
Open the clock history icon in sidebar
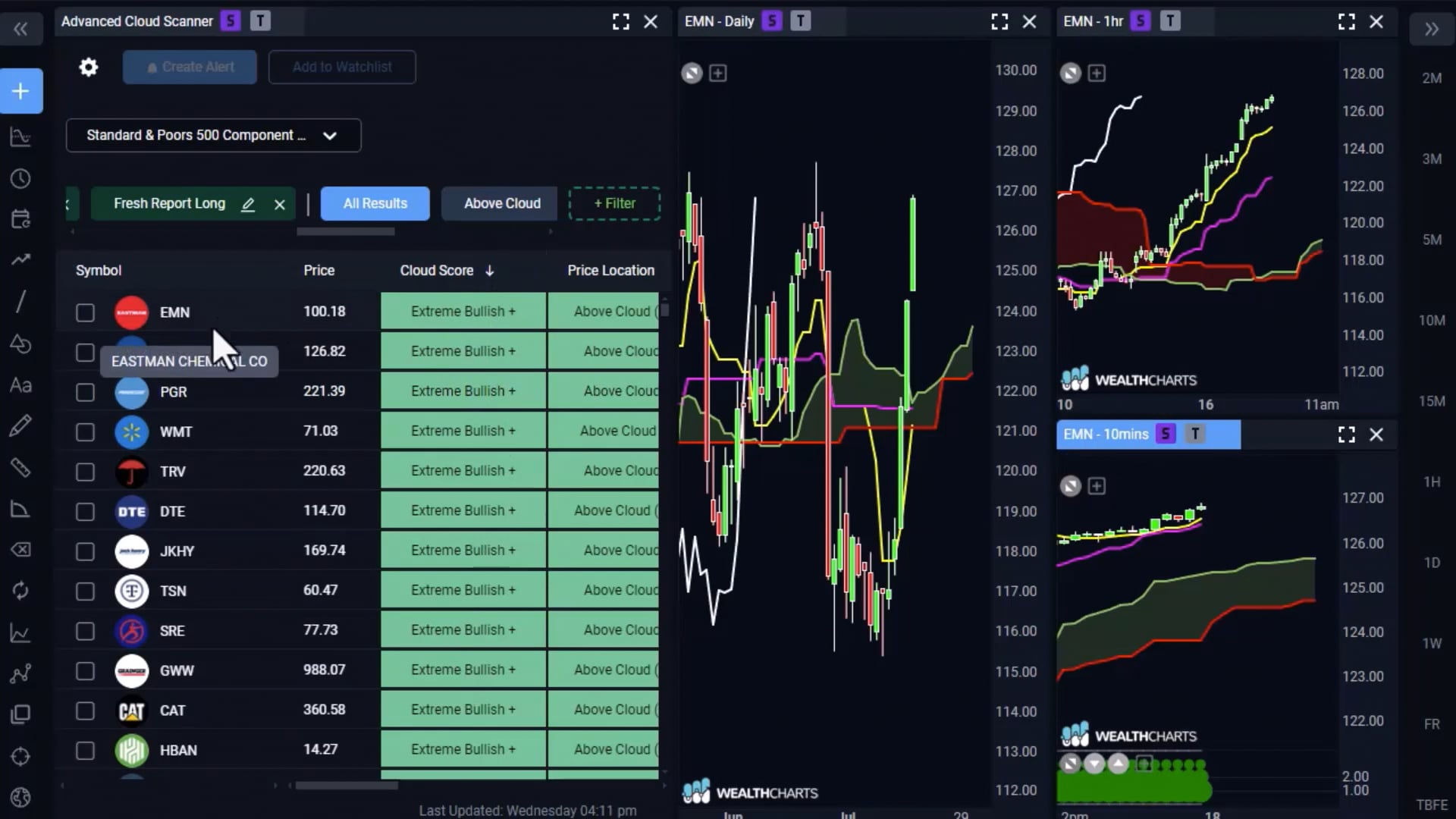coord(20,179)
